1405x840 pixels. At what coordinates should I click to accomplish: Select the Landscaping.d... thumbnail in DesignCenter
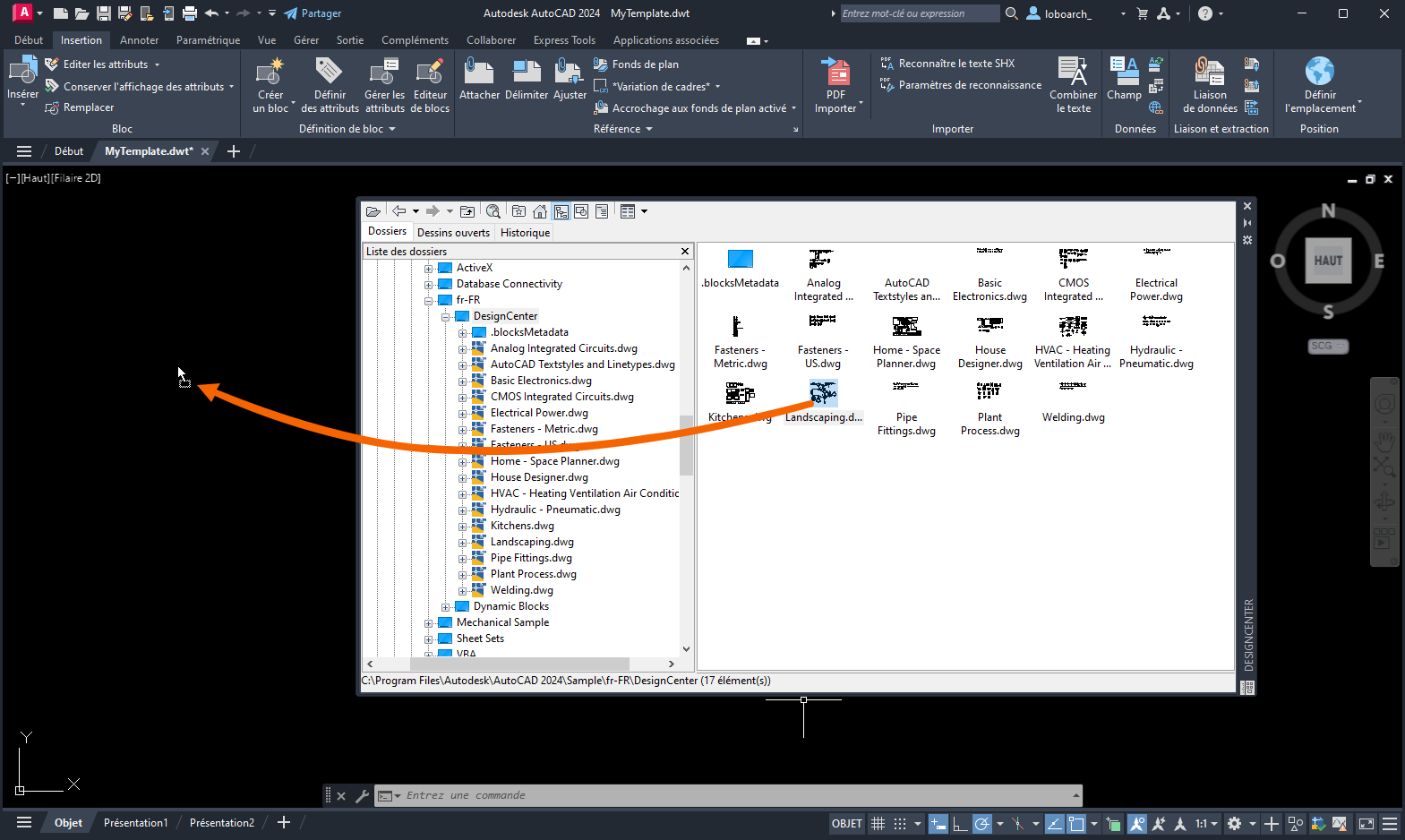click(823, 401)
